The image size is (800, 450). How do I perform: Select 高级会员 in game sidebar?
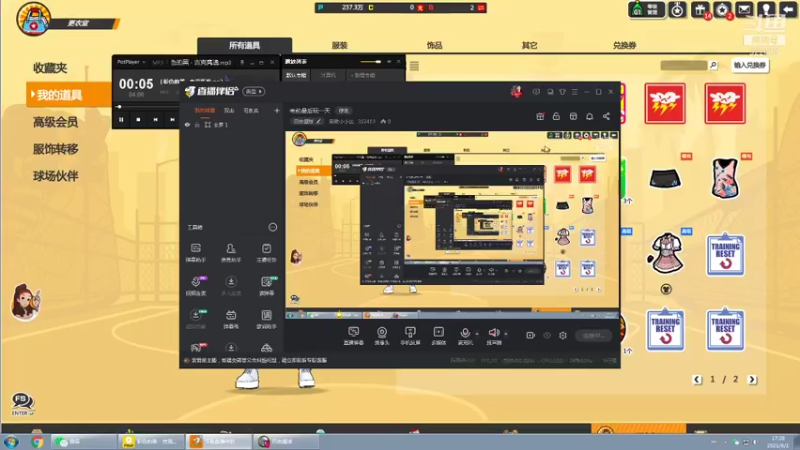(55, 122)
